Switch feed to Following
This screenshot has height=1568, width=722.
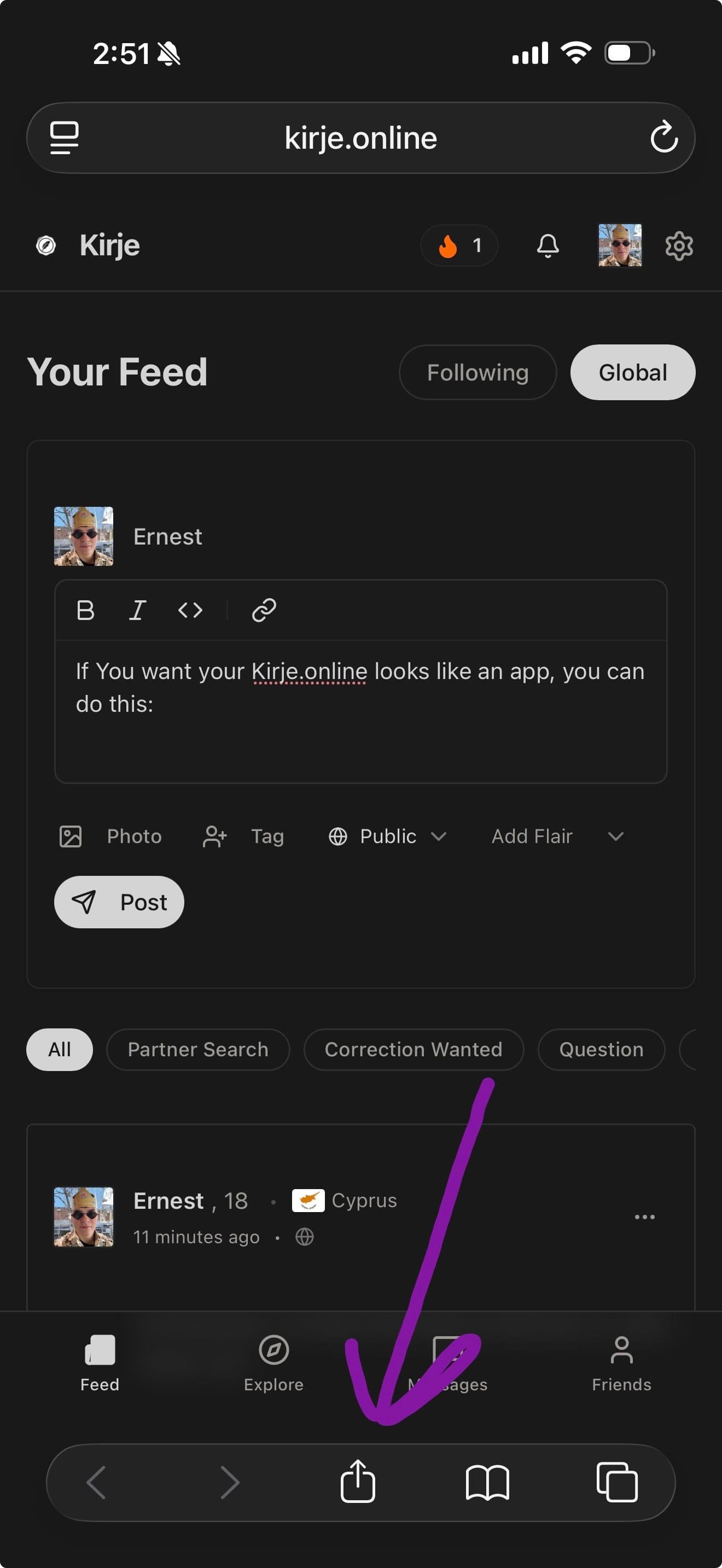(x=478, y=372)
